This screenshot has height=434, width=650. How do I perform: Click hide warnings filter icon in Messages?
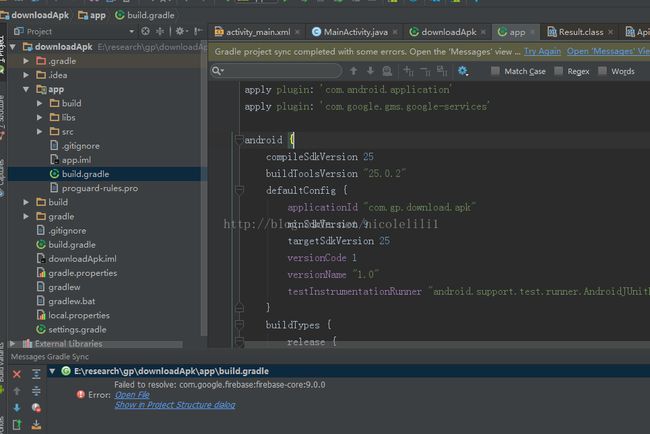[36, 408]
